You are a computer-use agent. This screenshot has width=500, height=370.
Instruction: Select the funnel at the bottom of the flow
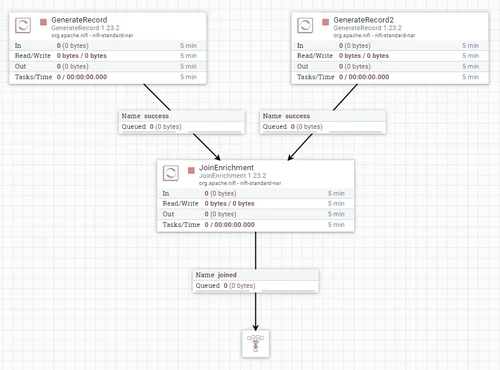pyautogui.click(x=255, y=344)
